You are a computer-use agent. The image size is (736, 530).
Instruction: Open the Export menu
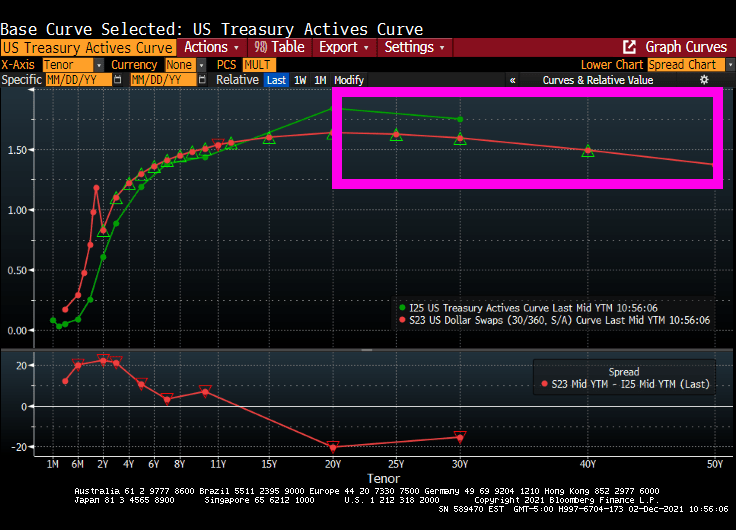pos(343,47)
